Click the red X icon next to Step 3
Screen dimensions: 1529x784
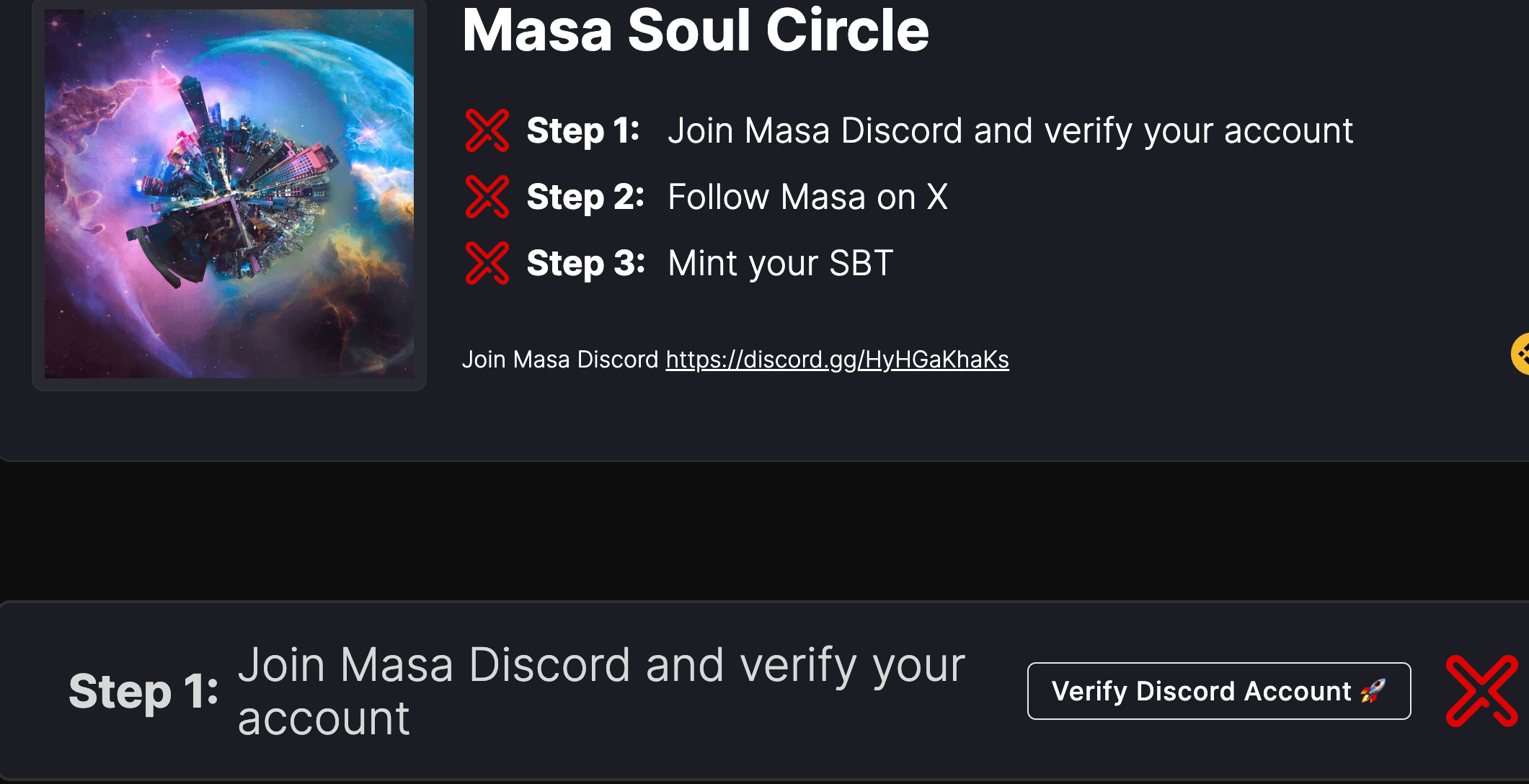[487, 263]
